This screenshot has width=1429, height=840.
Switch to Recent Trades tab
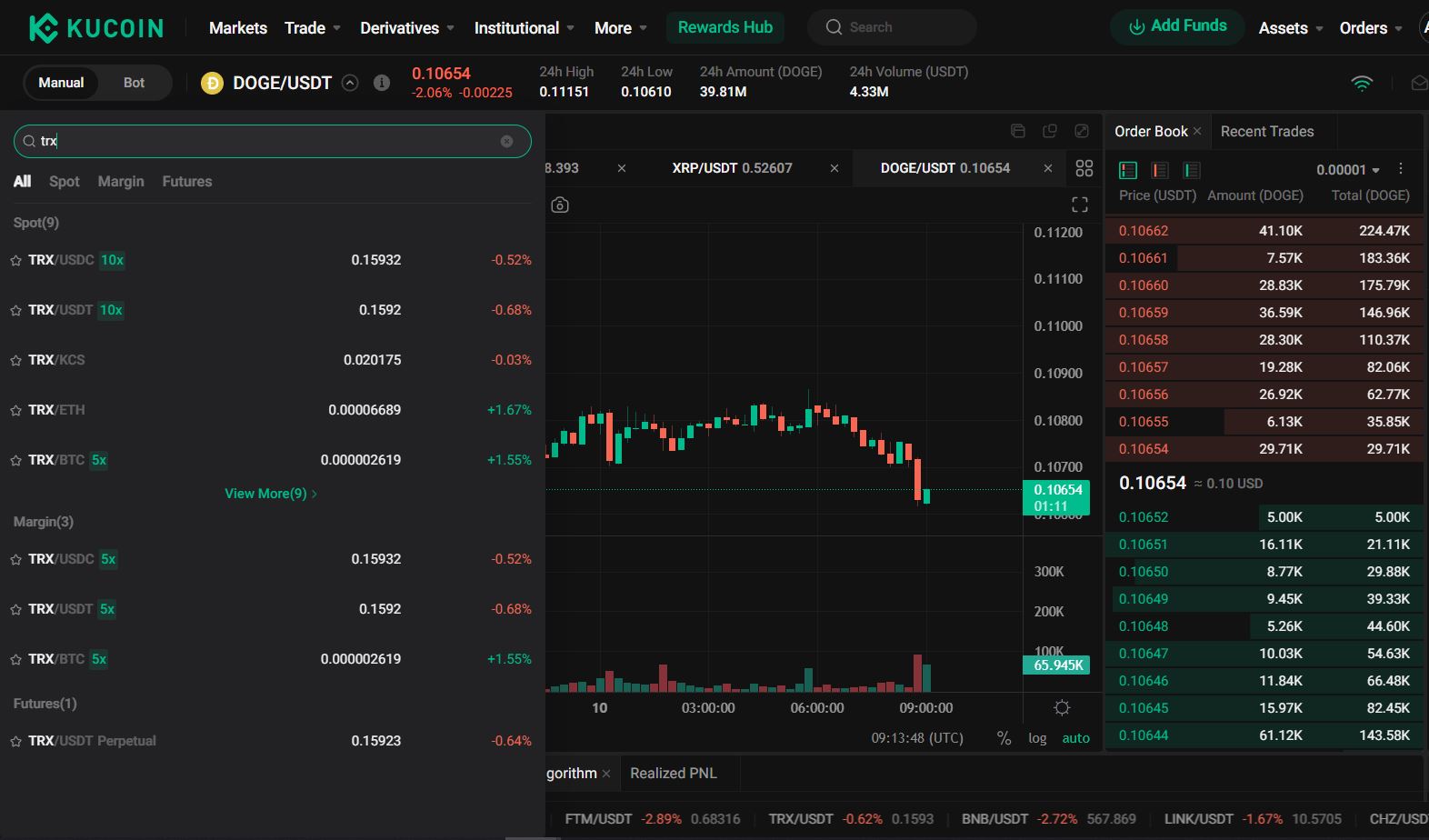[x=1267, y=132]
